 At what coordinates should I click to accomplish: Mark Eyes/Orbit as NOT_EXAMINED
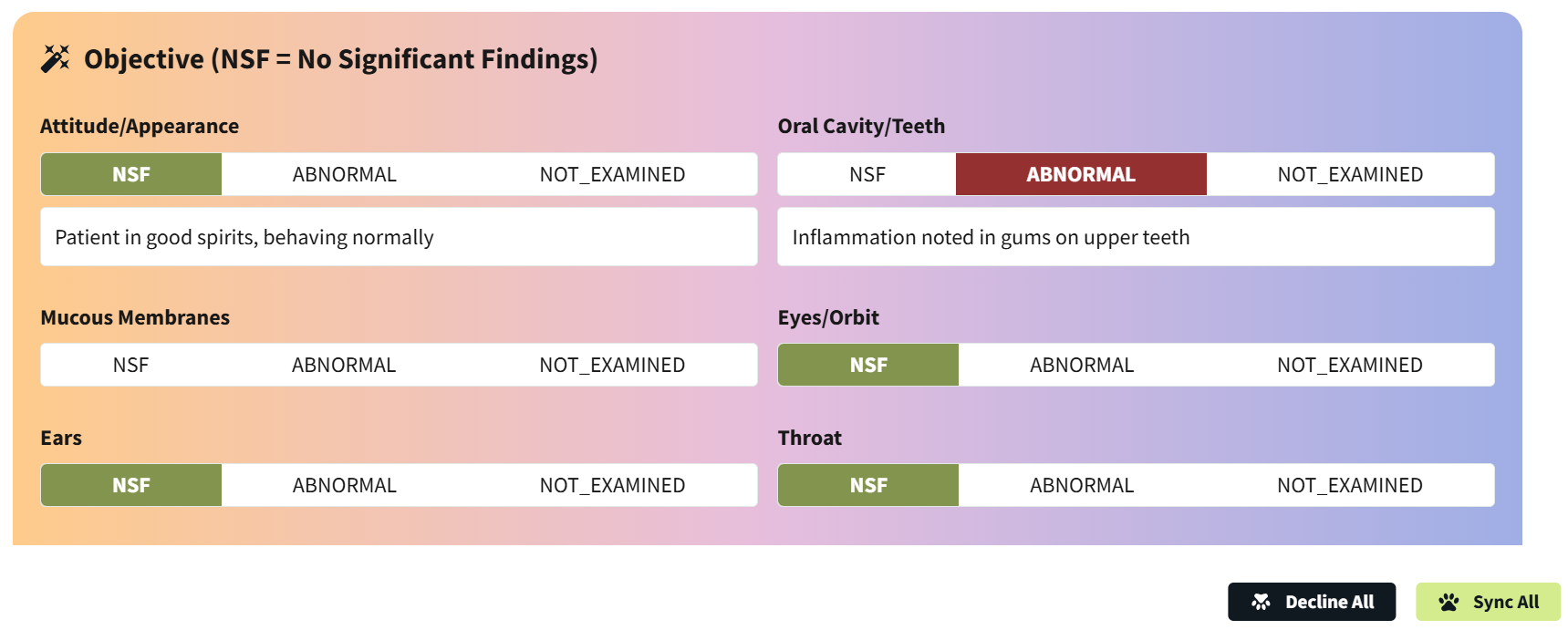tap(1349, 365)
